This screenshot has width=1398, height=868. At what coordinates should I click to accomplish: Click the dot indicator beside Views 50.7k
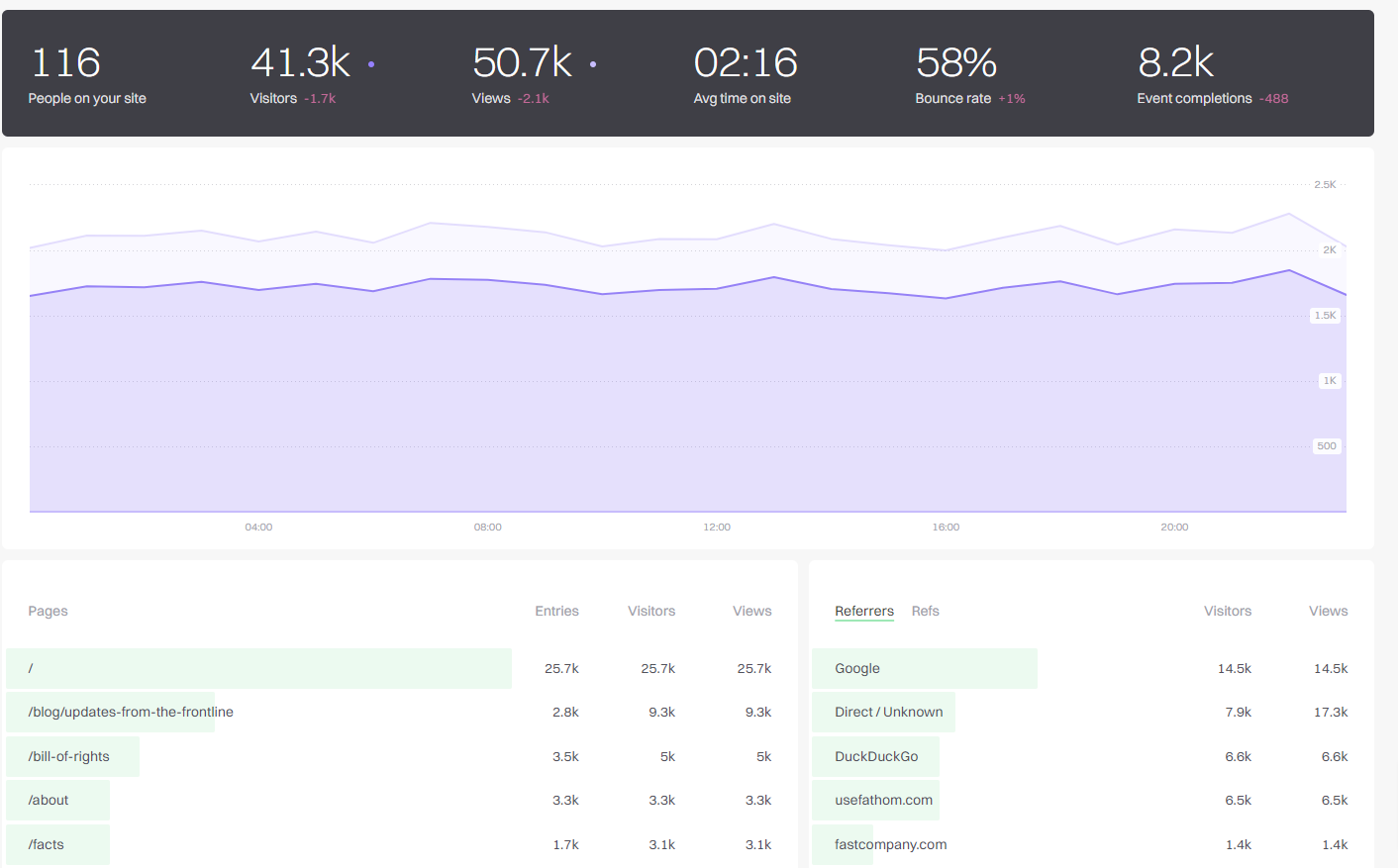pos(593,64)
